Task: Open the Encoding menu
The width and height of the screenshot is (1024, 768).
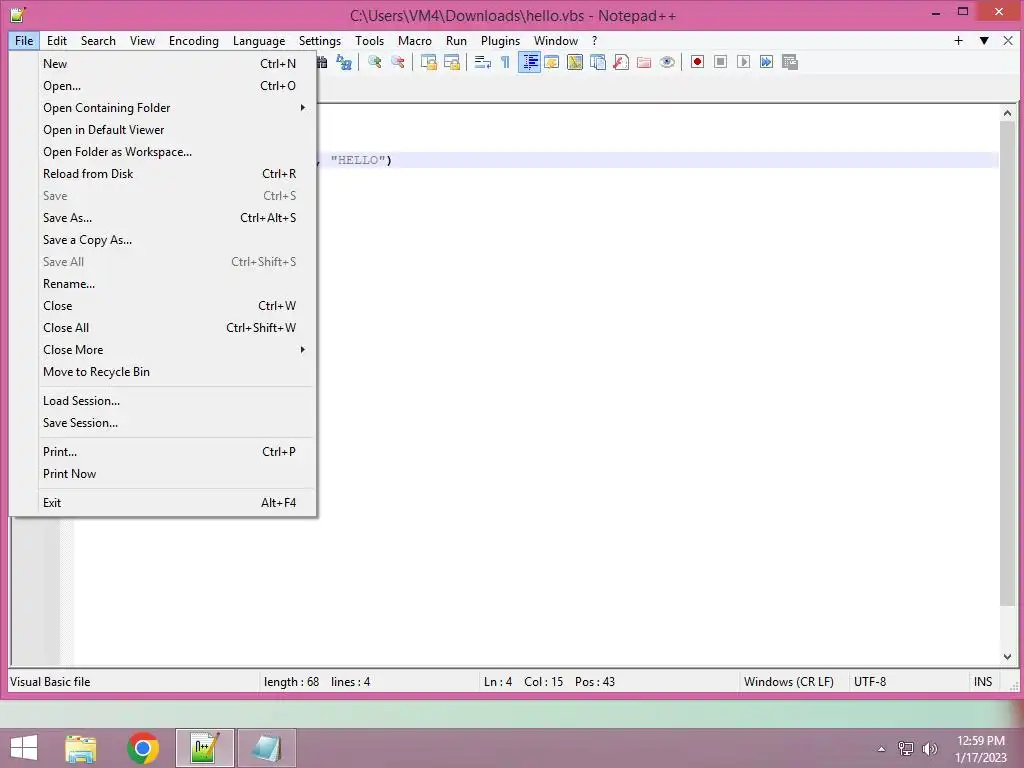Action: click(x=194, y=40)
